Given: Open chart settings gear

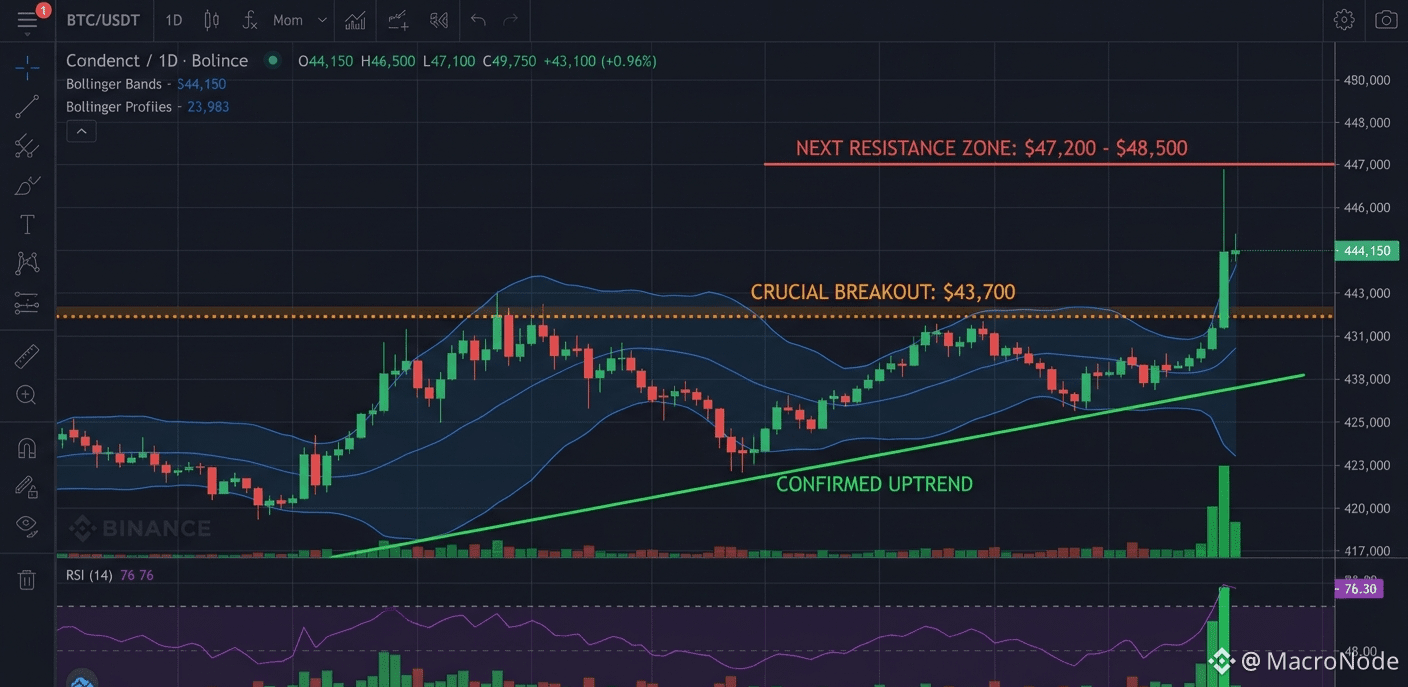Looking at the screenshot, I should 1344,20.
